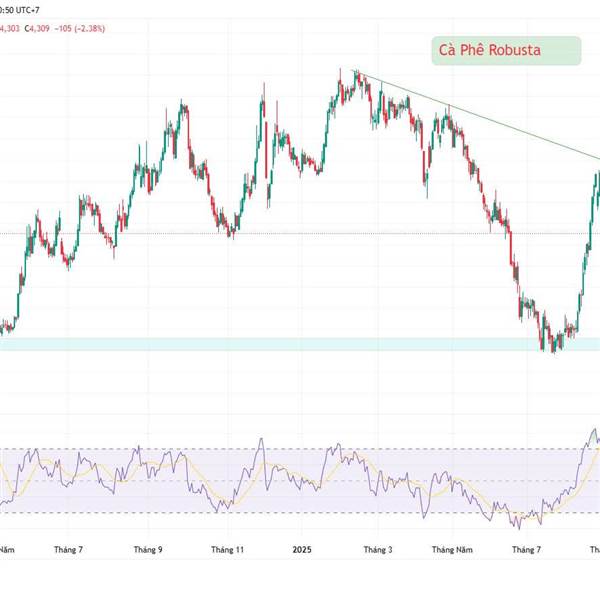
Task: Click the Tháng Năm label right of Tháng 3
Action: (452, 549)
